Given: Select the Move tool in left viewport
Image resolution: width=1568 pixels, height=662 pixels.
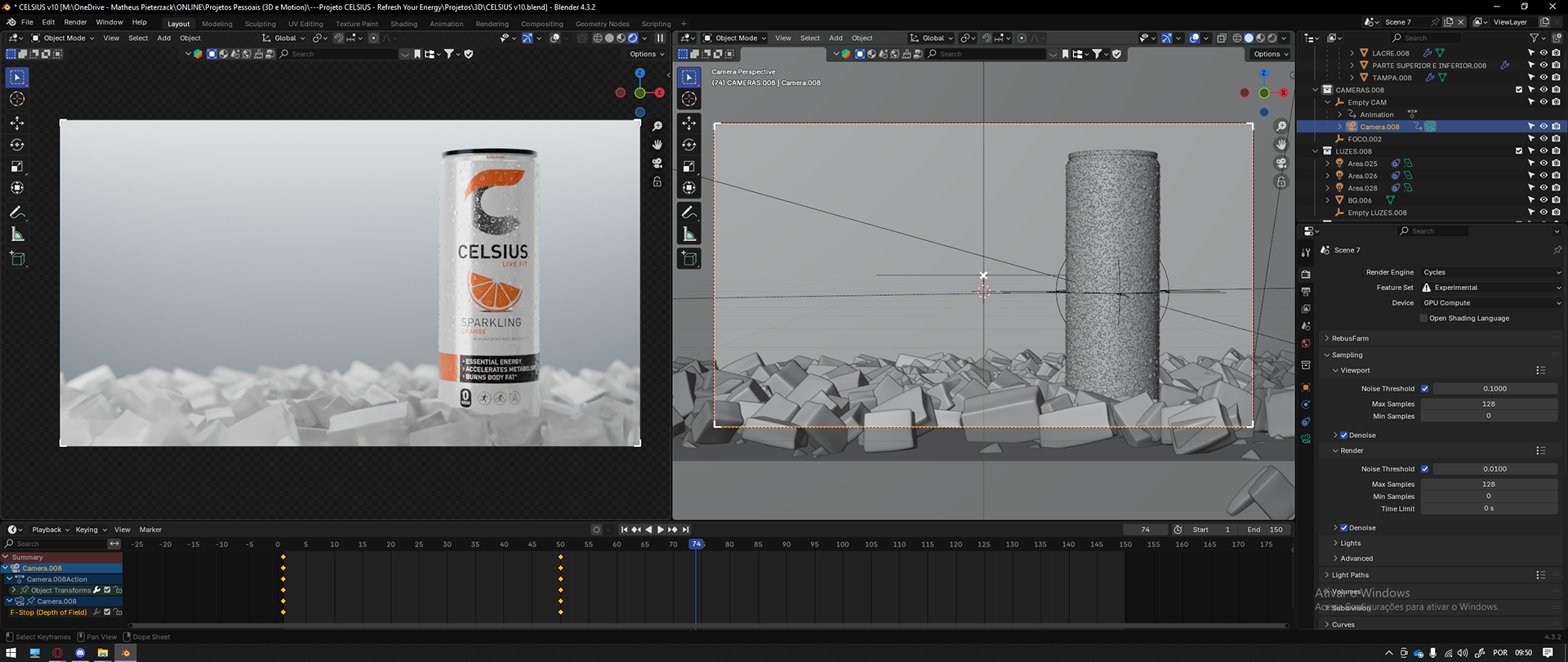Looking at the screenshot, I should 17,123.
